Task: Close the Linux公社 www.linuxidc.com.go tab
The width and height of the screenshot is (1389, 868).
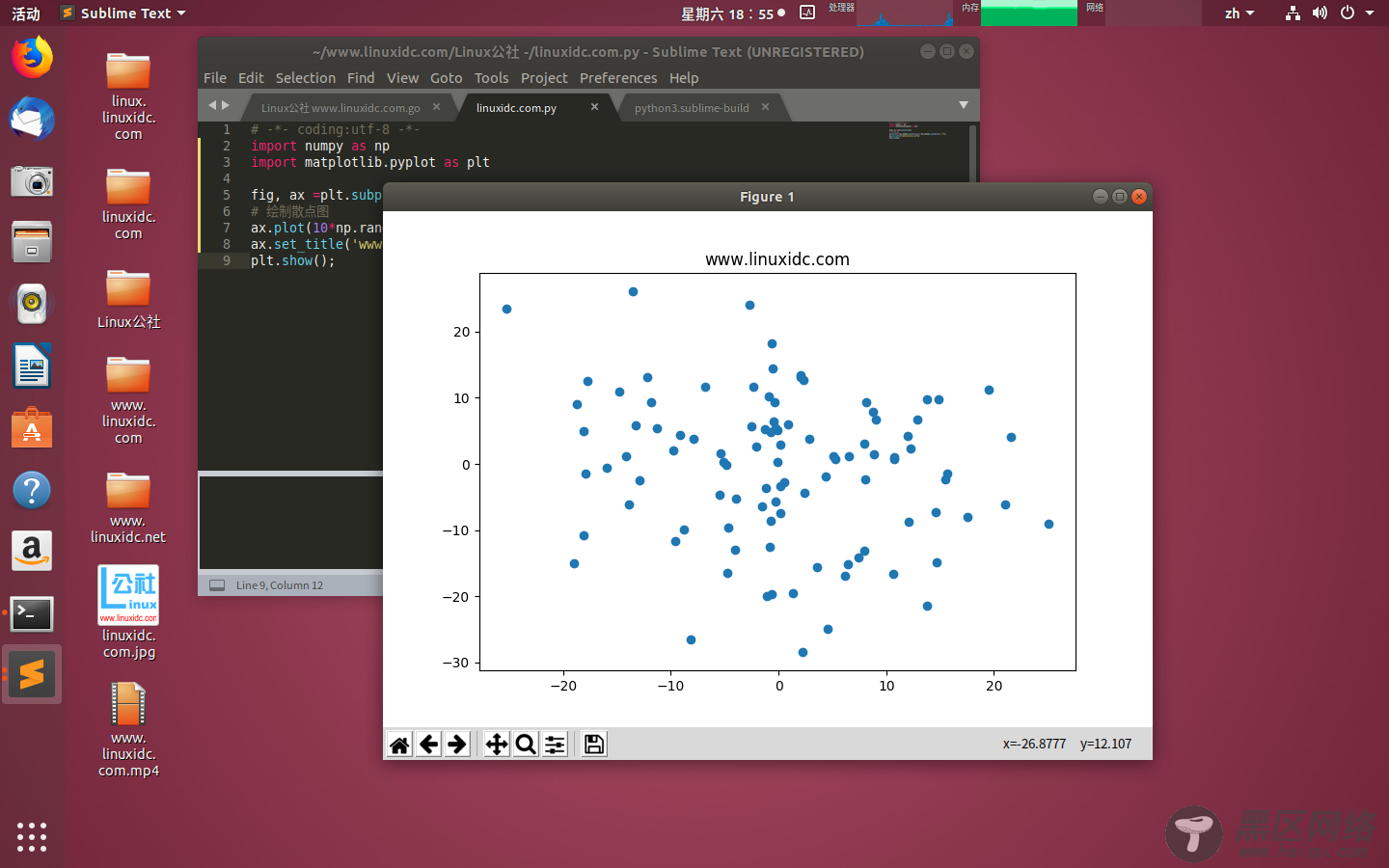Action: pos(436,107)
